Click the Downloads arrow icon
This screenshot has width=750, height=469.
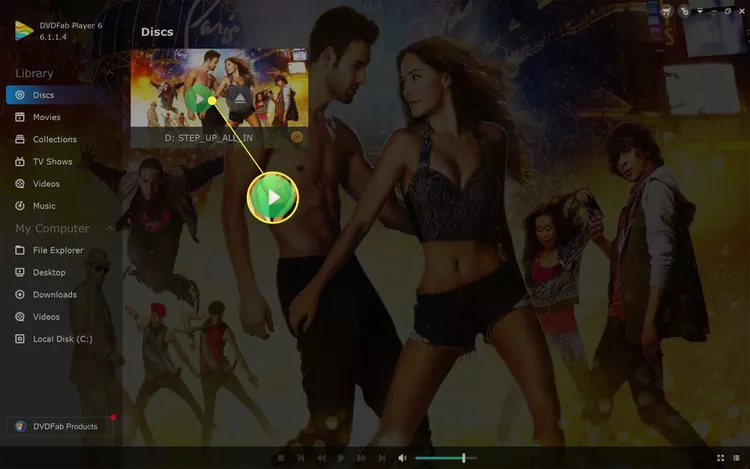point(20,294)
